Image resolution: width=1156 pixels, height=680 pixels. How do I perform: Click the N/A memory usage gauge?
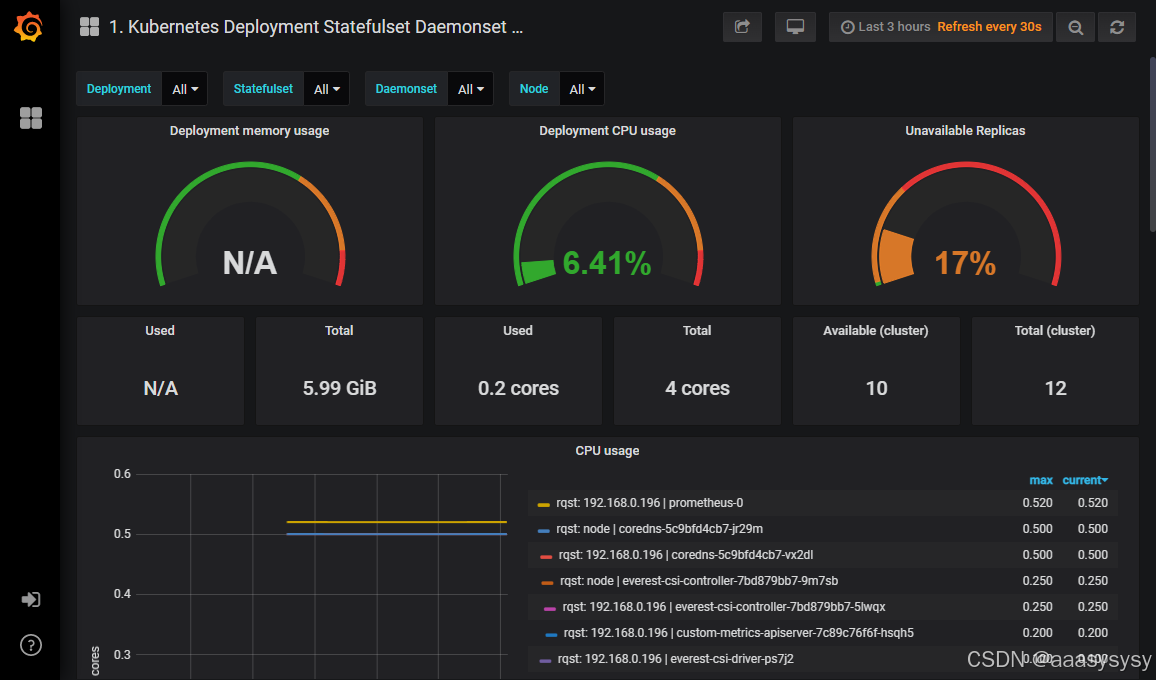click(249, 263)
